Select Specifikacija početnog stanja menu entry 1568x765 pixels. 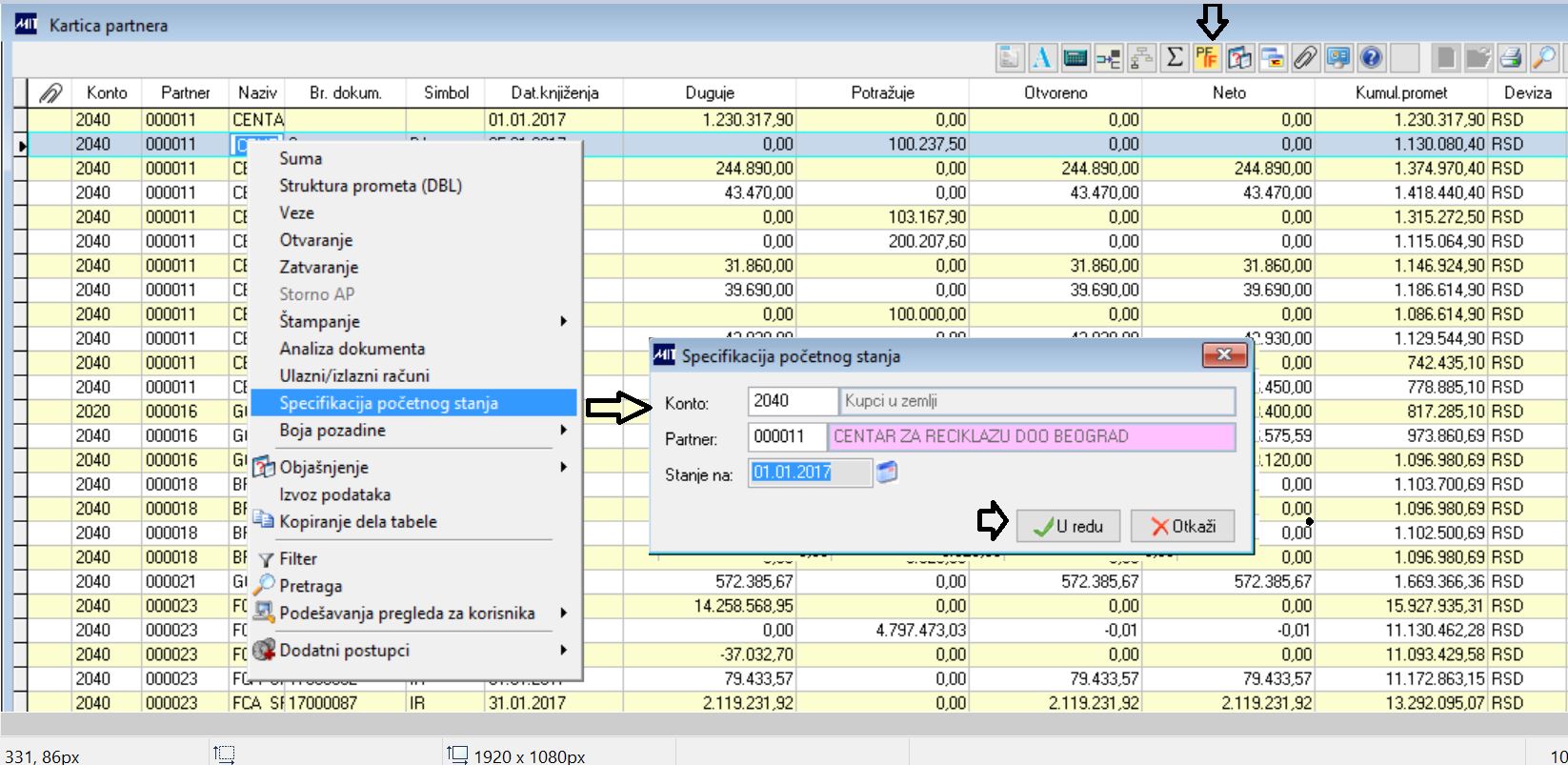click(x=414, y=403)
